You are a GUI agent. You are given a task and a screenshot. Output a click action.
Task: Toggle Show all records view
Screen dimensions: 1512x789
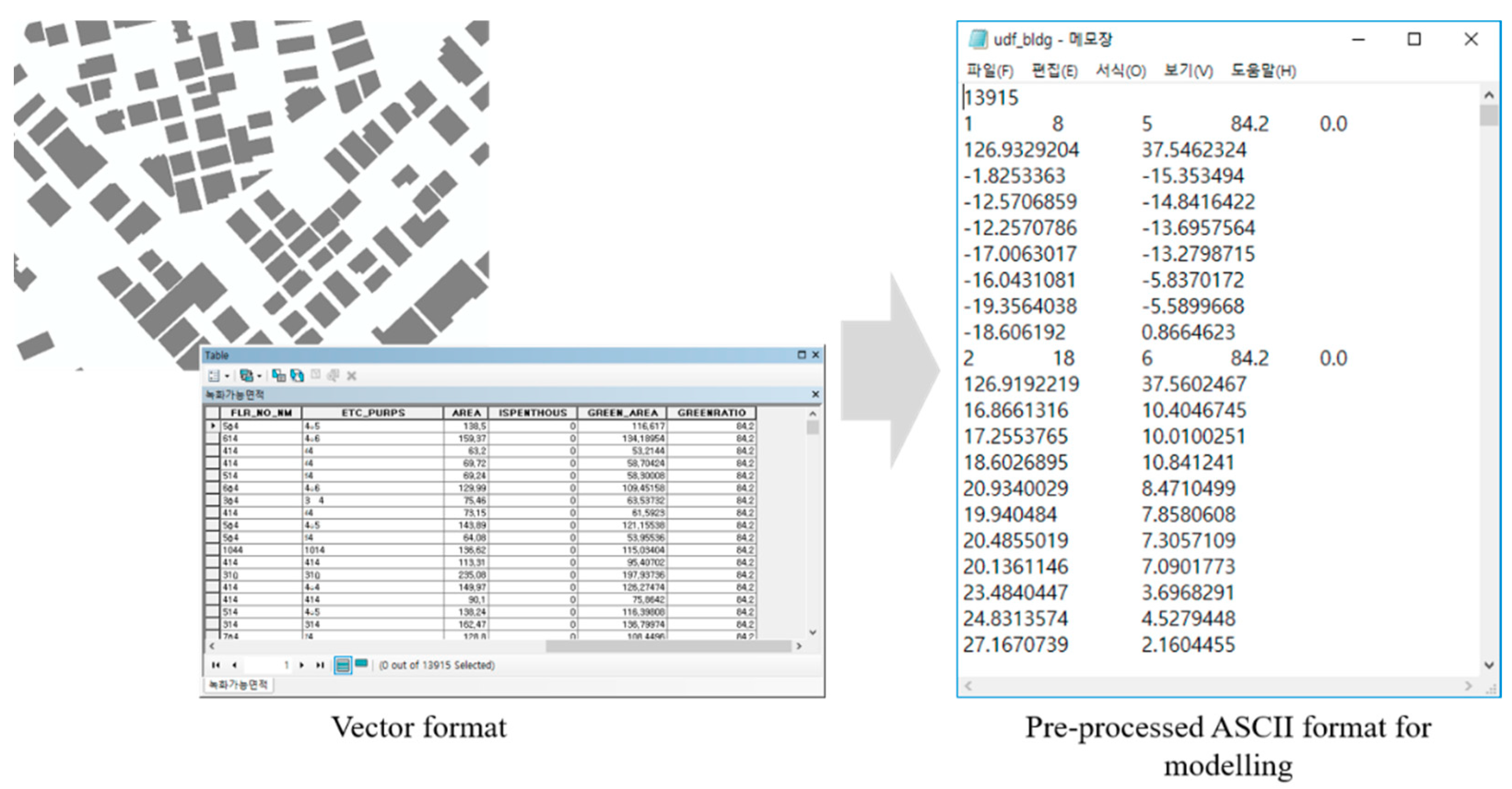pos(343,665)
